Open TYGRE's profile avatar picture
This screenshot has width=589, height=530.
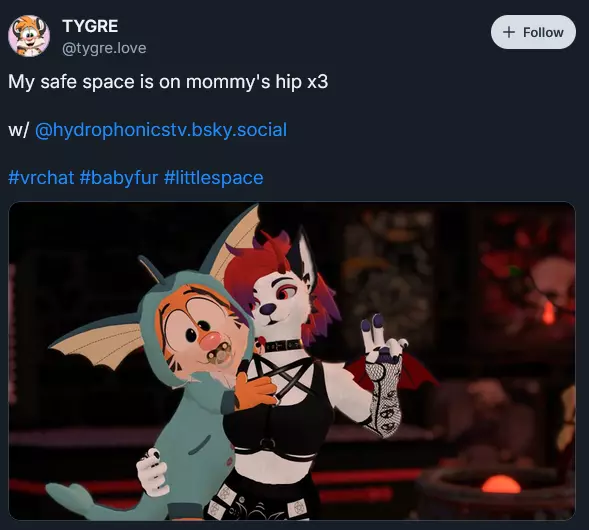click(x=29, y=36)
